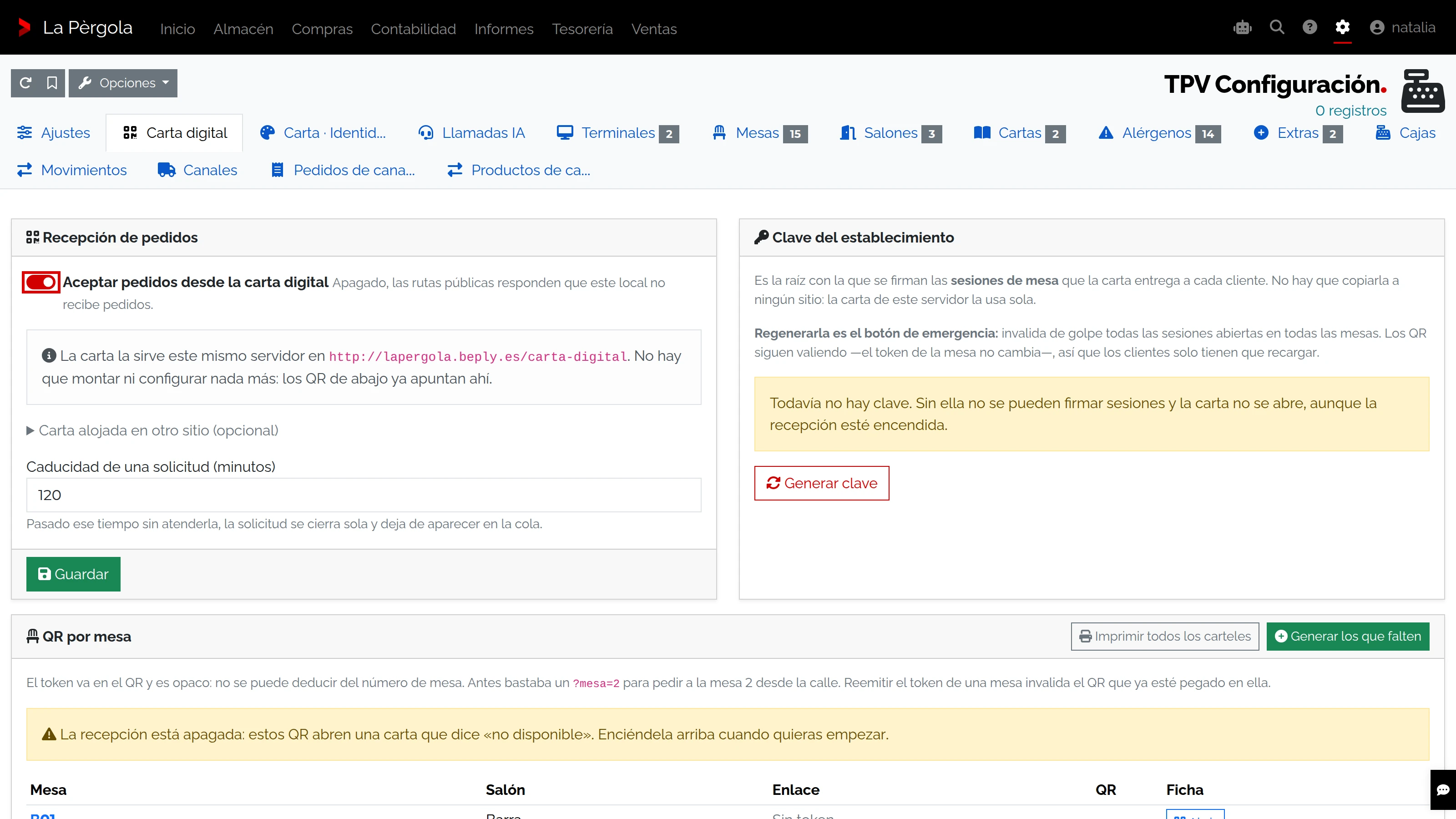Select the Carta digital tab
The image size is (1456, 819).
click(175, 133)
